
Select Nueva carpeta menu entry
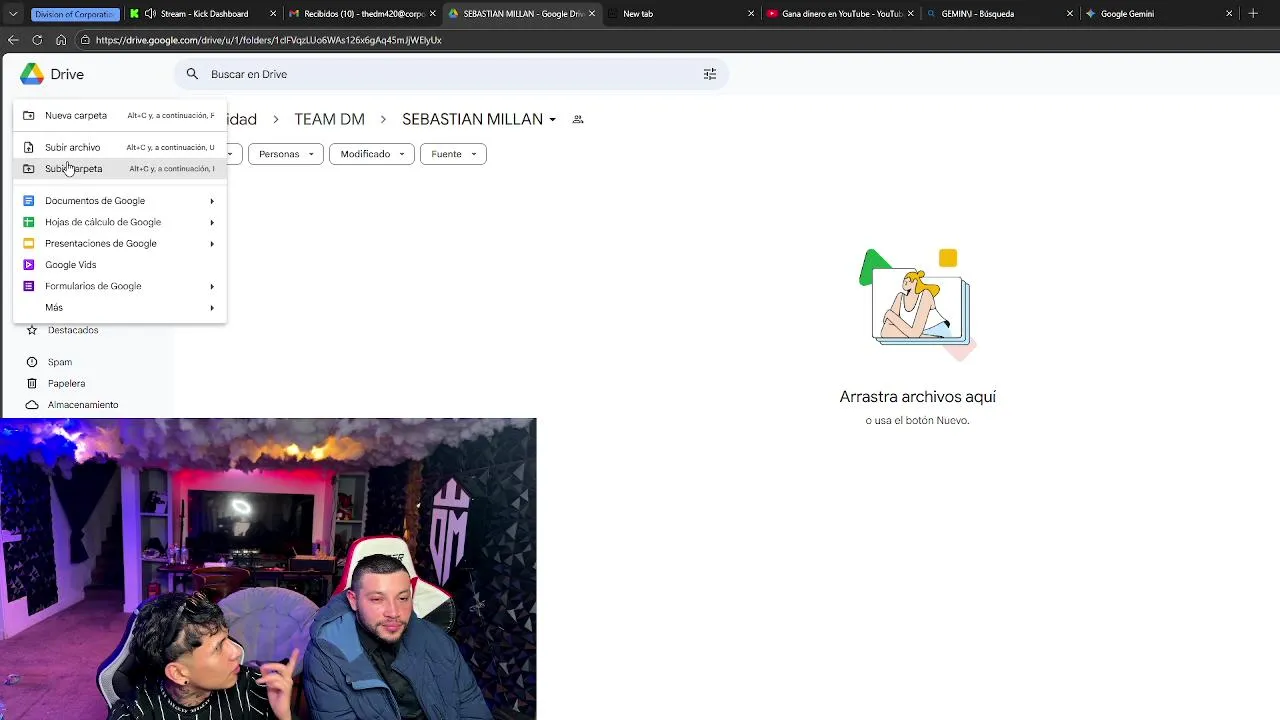(x=120, y=115)
